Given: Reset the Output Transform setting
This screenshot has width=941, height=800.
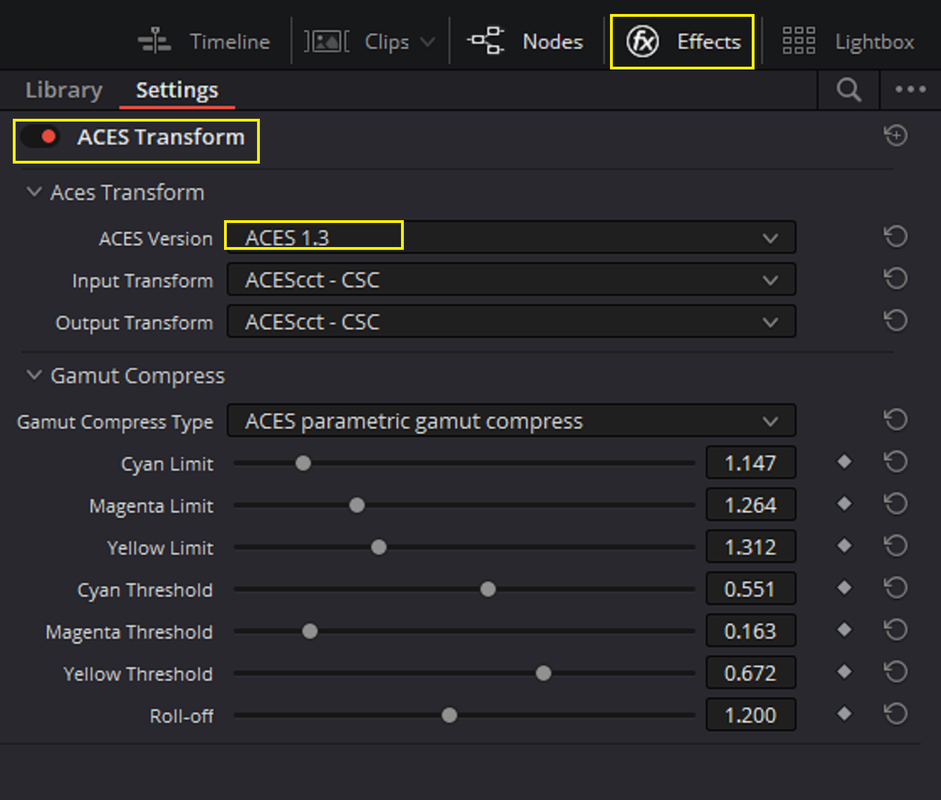Looking at the screenshot, I should [895, 320].
